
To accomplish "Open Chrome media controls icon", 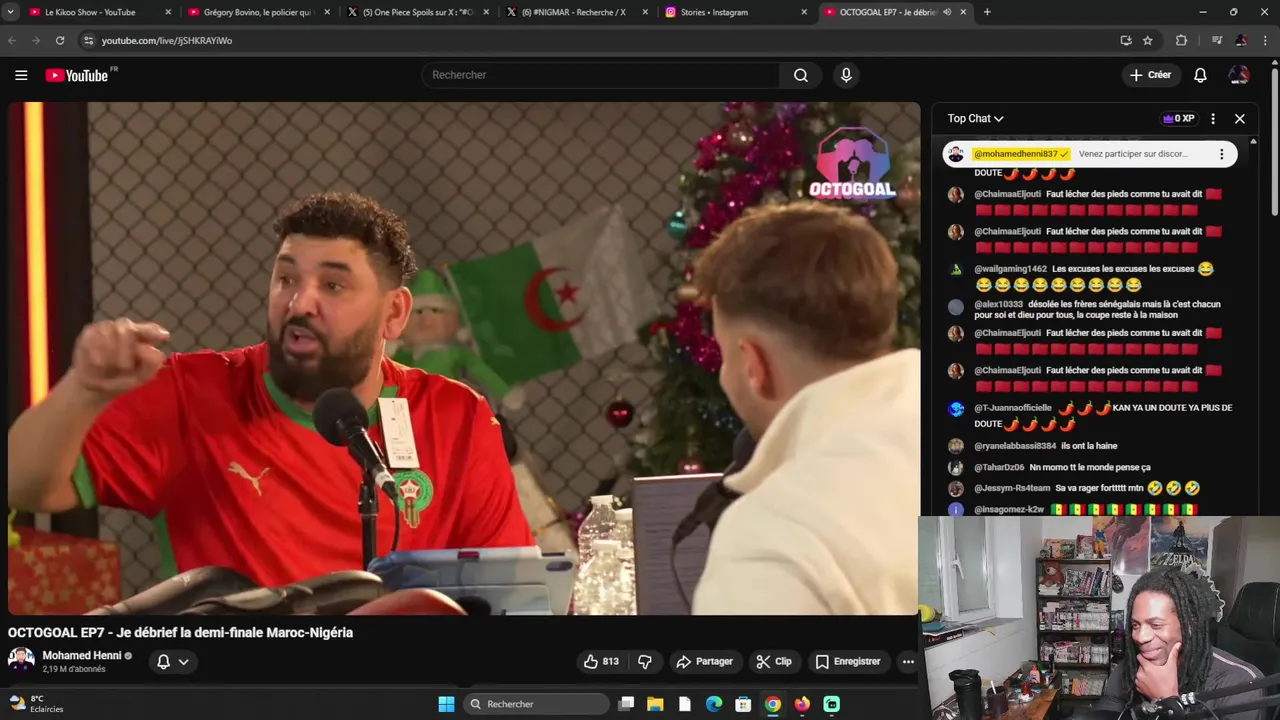I will [1217, 40].
